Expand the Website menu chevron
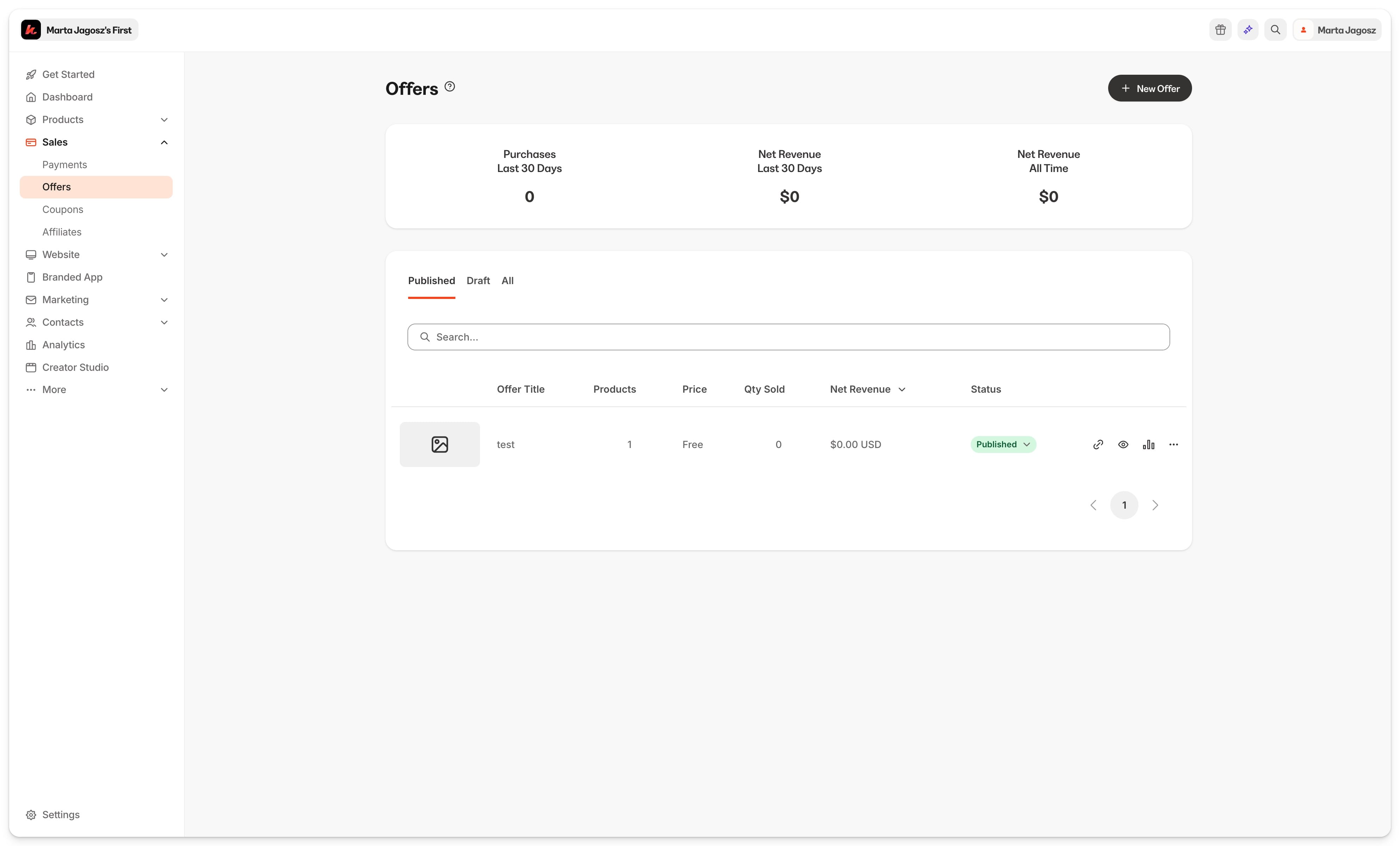 click(x=164, y=255)
